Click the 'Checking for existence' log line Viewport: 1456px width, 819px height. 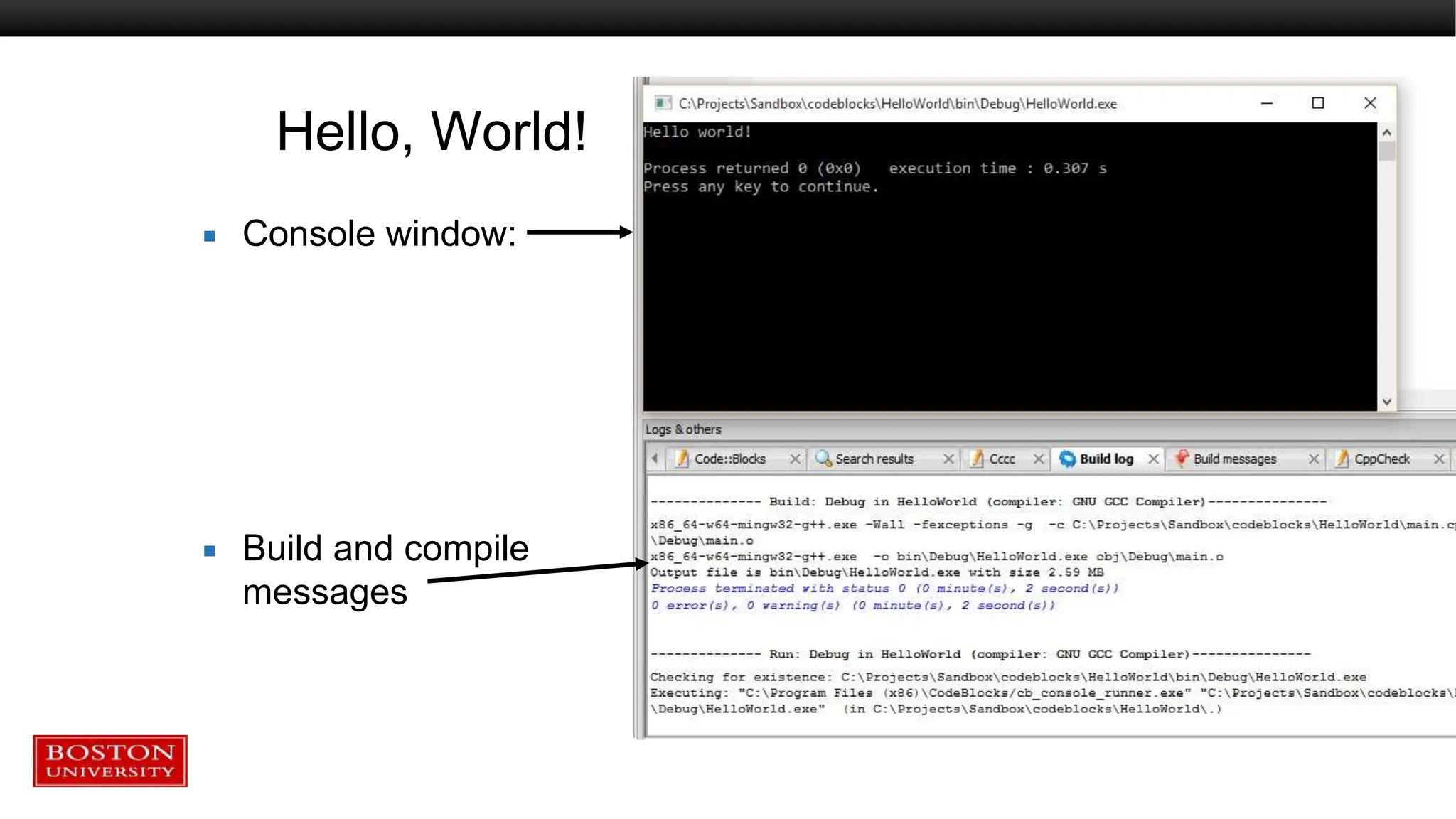click(1008, 677)
